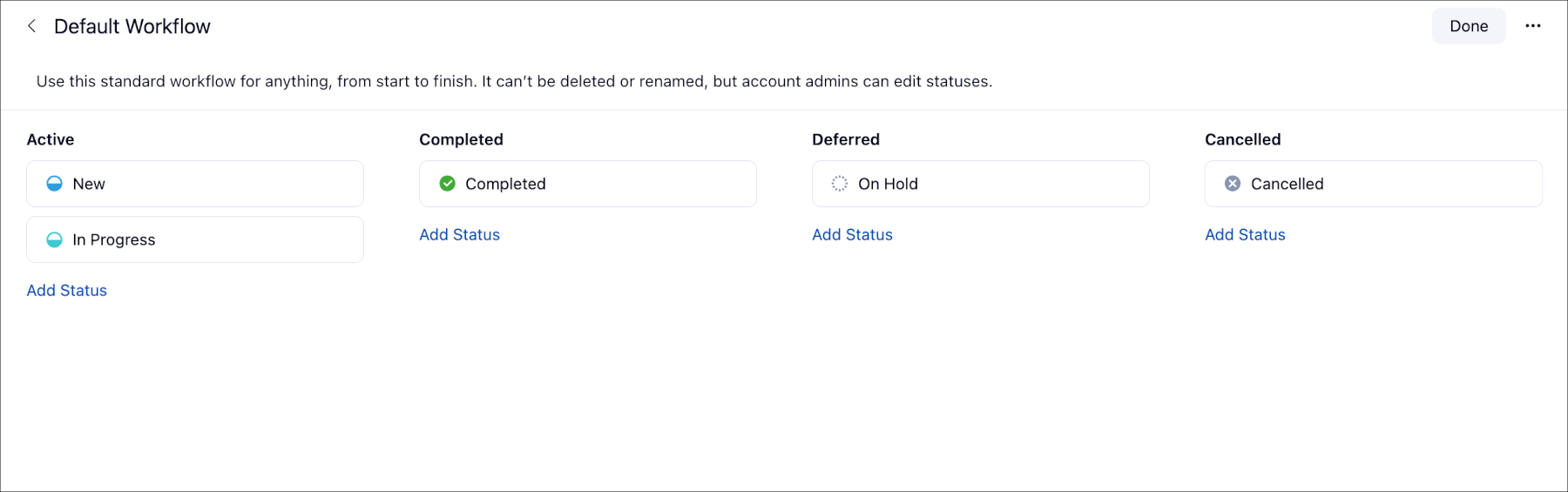Image resolution: width=1568 pixels, height=492 pixels.
Task: Add a status under Completed column
Action: click(x=460, y=235)
